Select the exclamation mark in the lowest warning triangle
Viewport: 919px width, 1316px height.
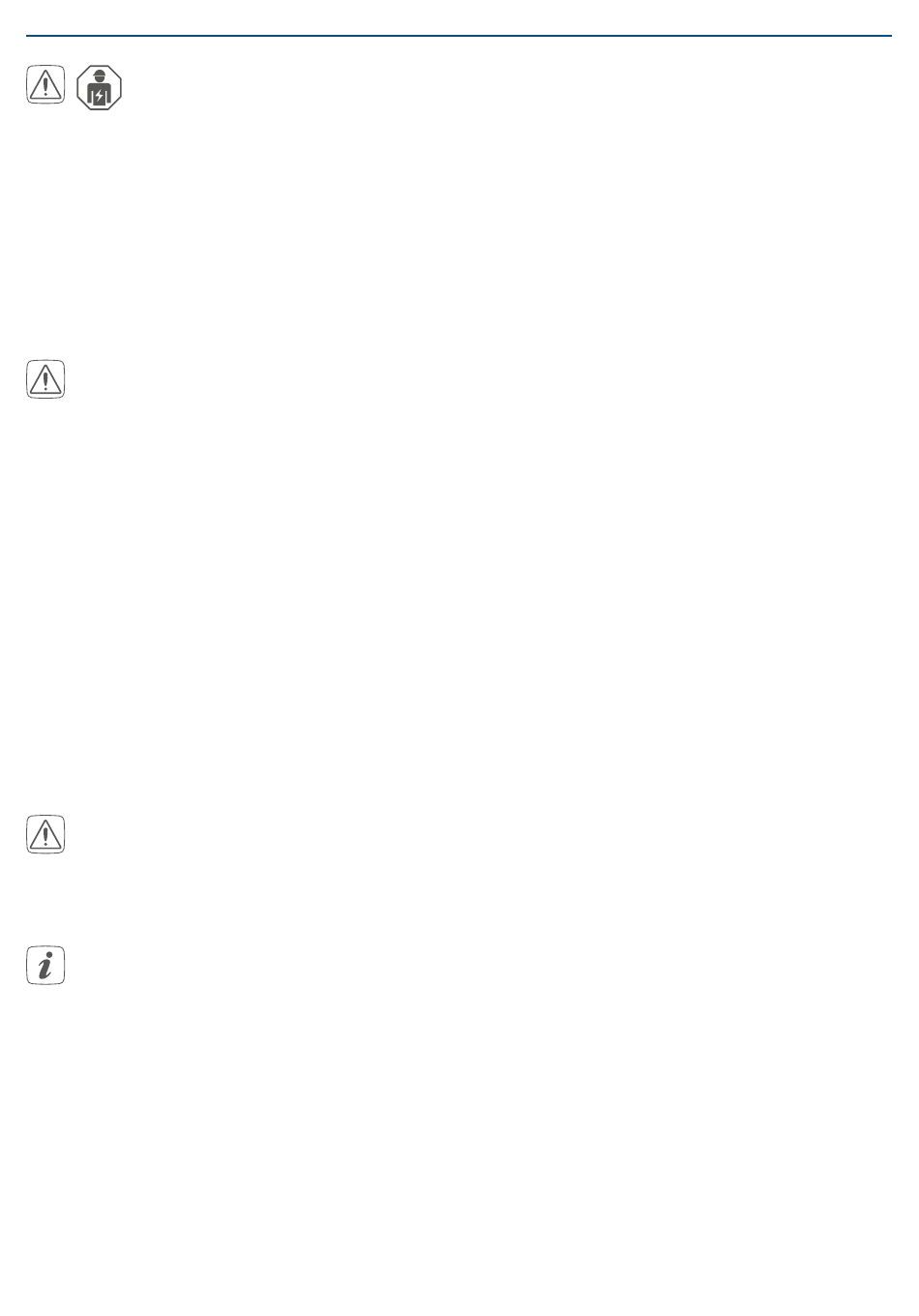tap(45, 836)
